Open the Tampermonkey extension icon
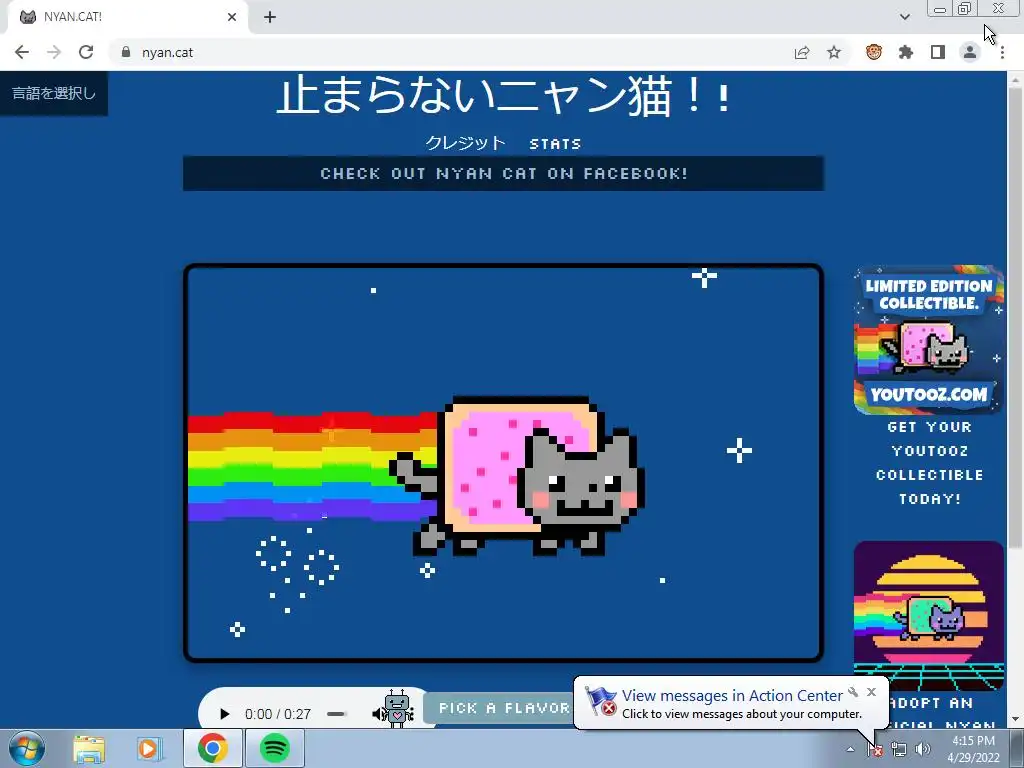 click(x=874, y=52)
